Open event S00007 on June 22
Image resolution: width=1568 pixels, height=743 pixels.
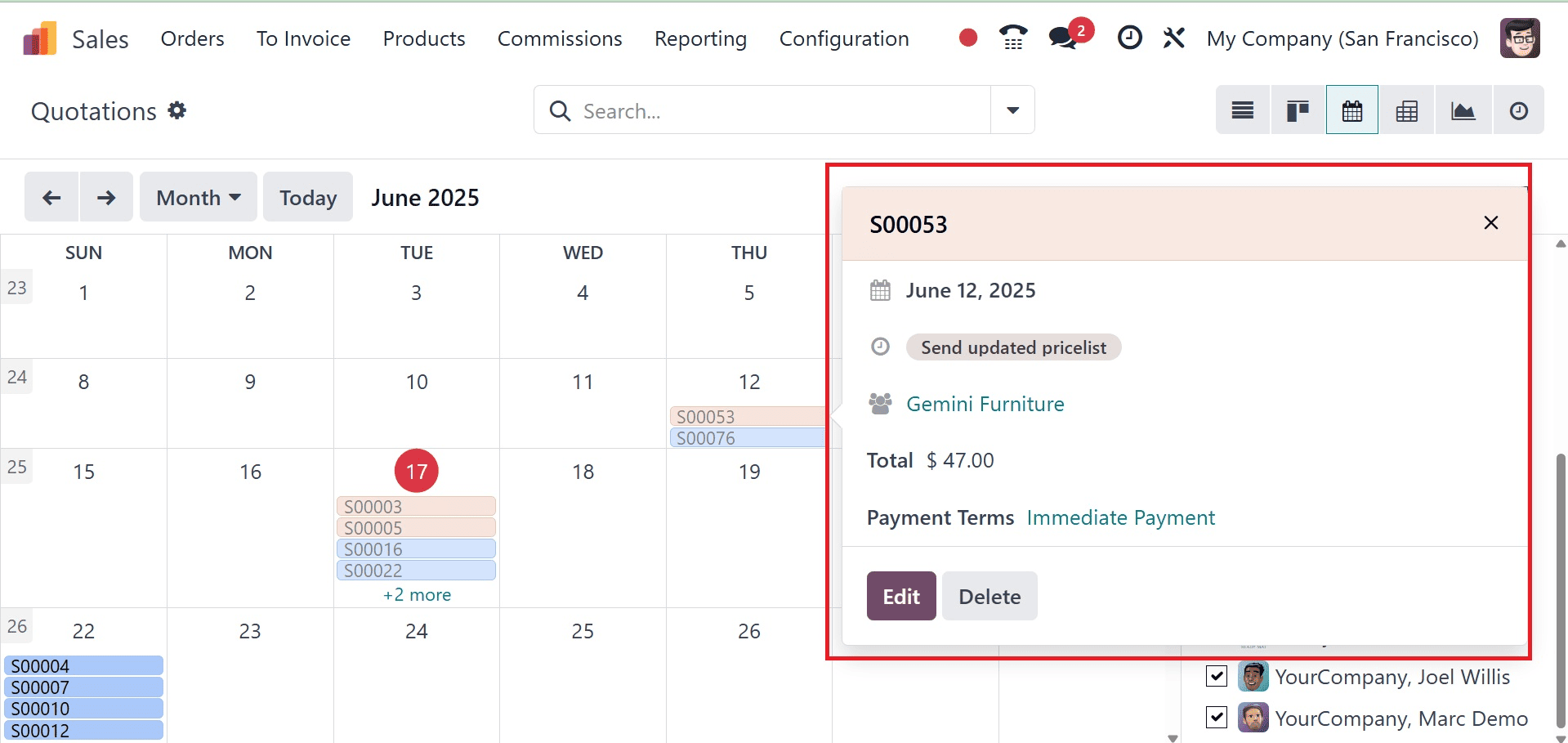tap(83, 687)
